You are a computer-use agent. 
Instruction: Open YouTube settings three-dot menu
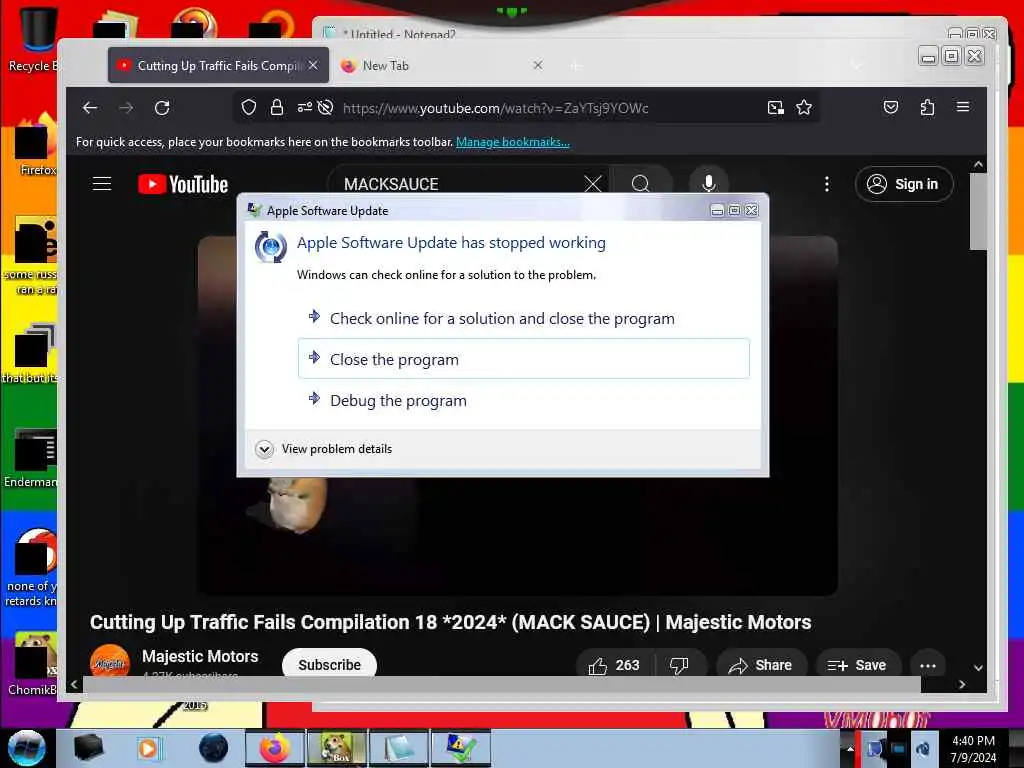coord(827,184)
